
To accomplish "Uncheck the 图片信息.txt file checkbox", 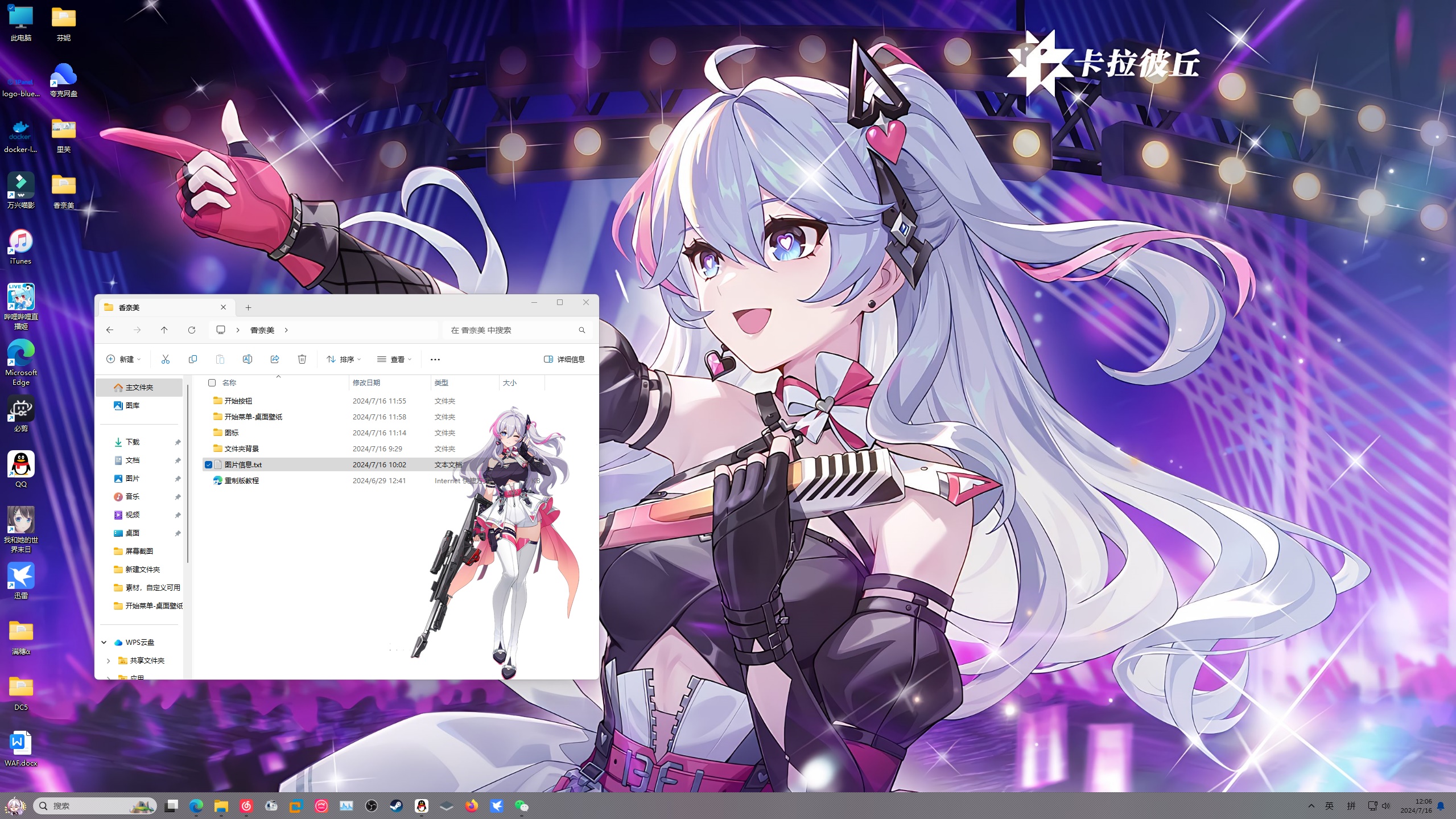I will coord(209,465).
